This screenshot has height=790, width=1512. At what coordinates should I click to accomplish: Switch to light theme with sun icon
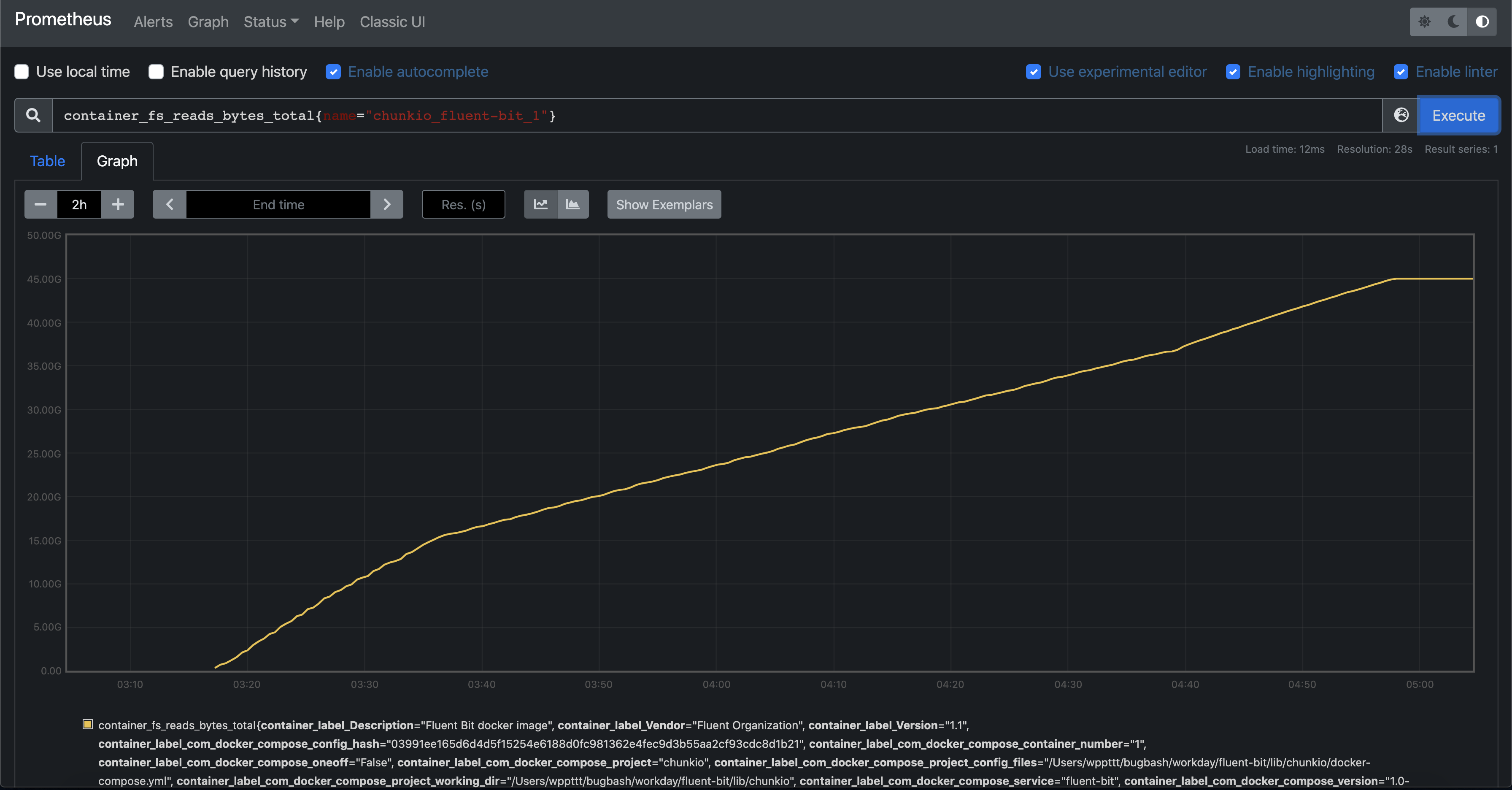pyautogui.click(x=1425, y=22)
